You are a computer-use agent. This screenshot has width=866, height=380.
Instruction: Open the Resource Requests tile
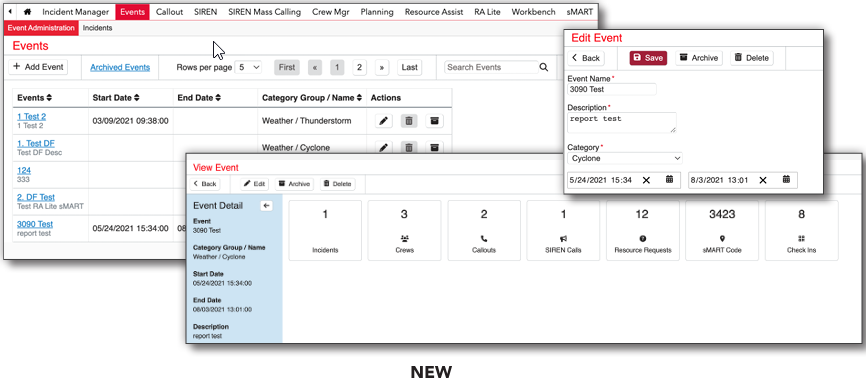(643, 230)
